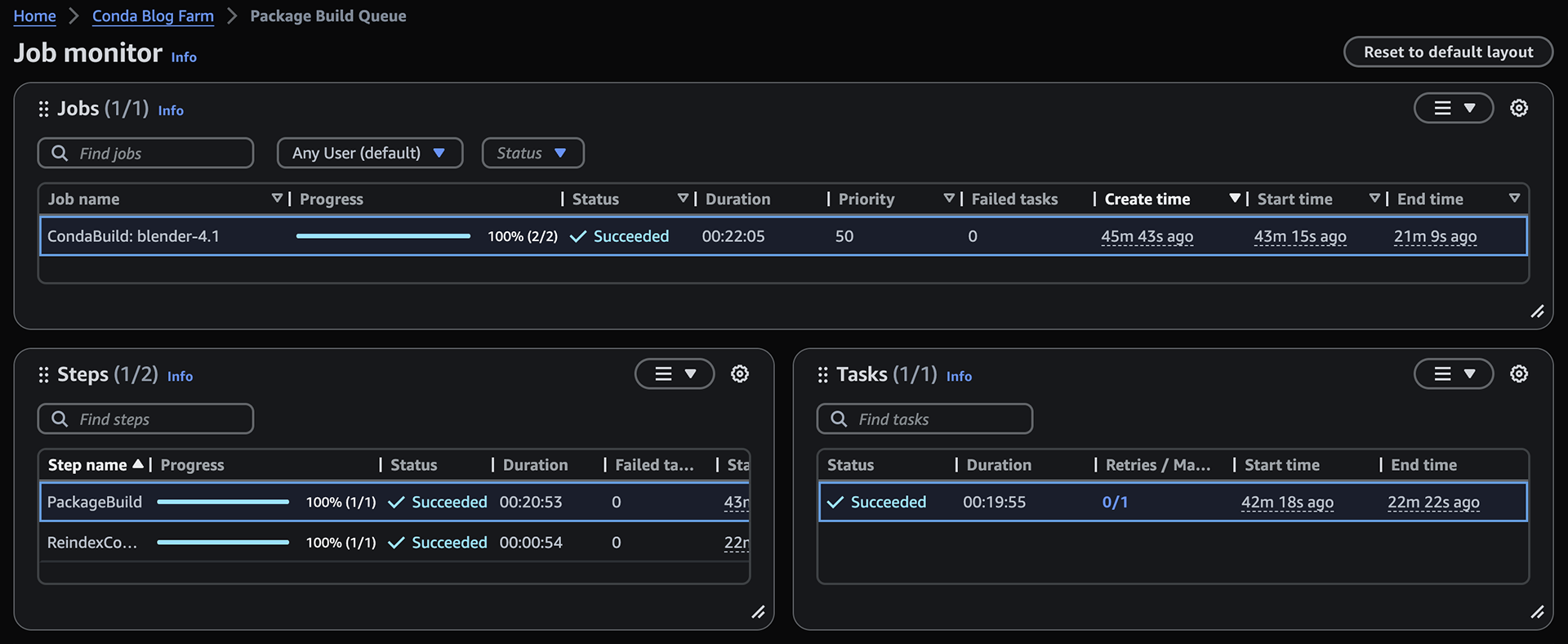
Task: Grab the Tasks panel drag handle
Action: 822,374
